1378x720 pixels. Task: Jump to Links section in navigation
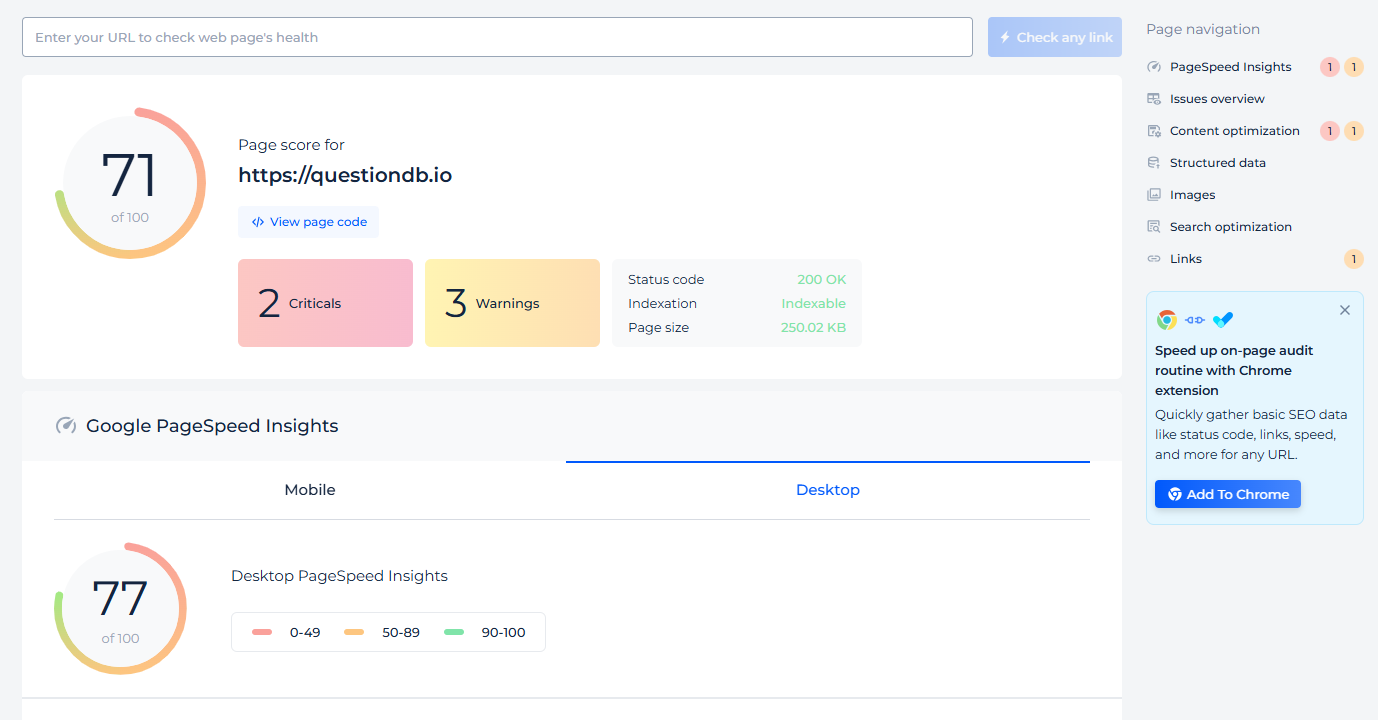point(1186,259)
